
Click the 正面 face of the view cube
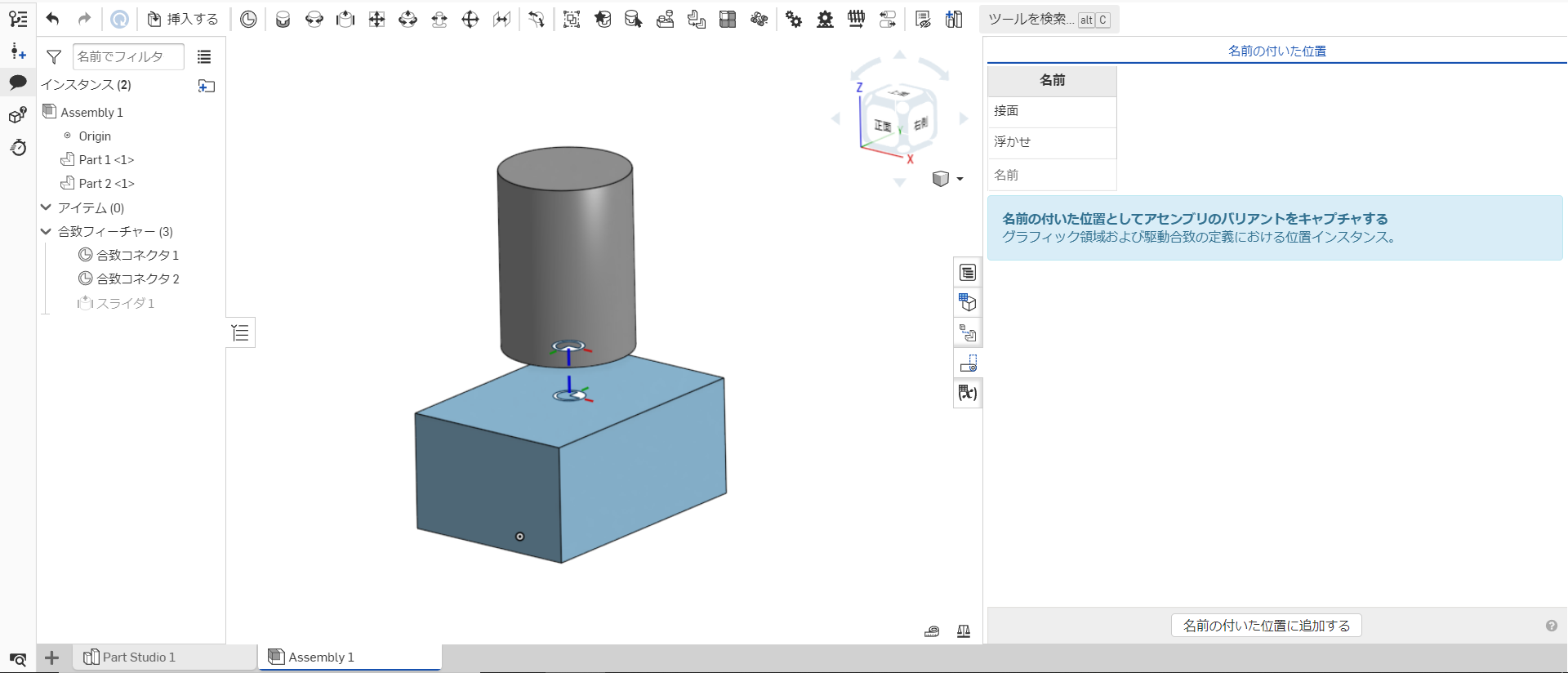pos(882,126)
